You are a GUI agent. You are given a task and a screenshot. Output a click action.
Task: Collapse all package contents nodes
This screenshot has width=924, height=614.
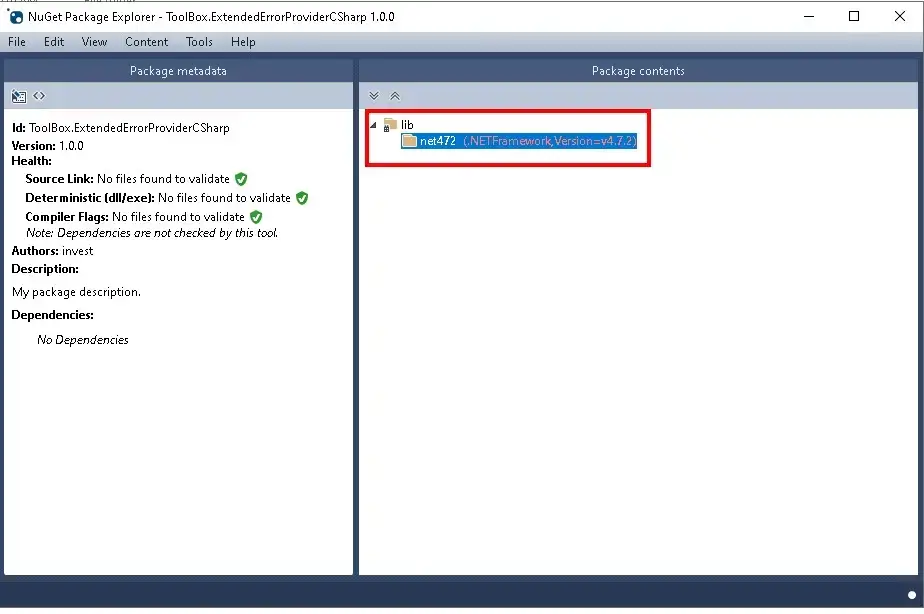pos(395,95)
